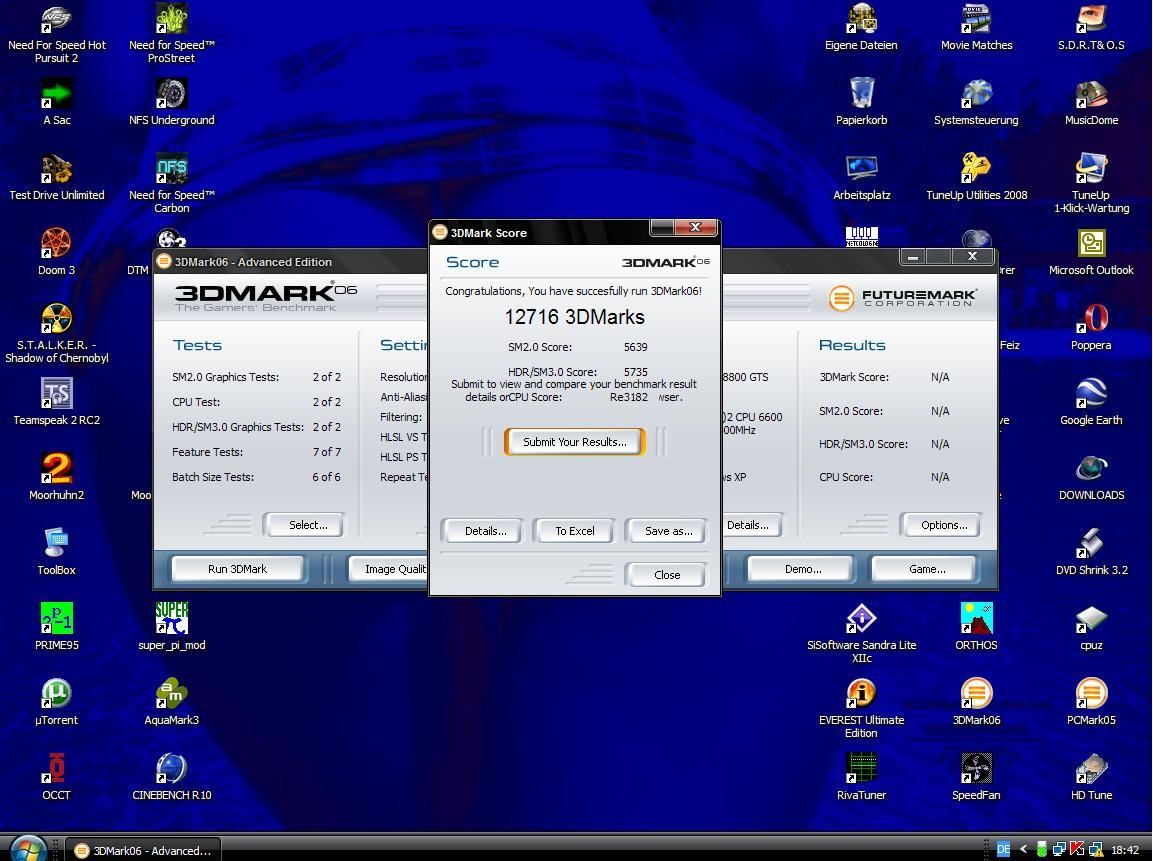Export results with To Excel button

coord(574,531)
